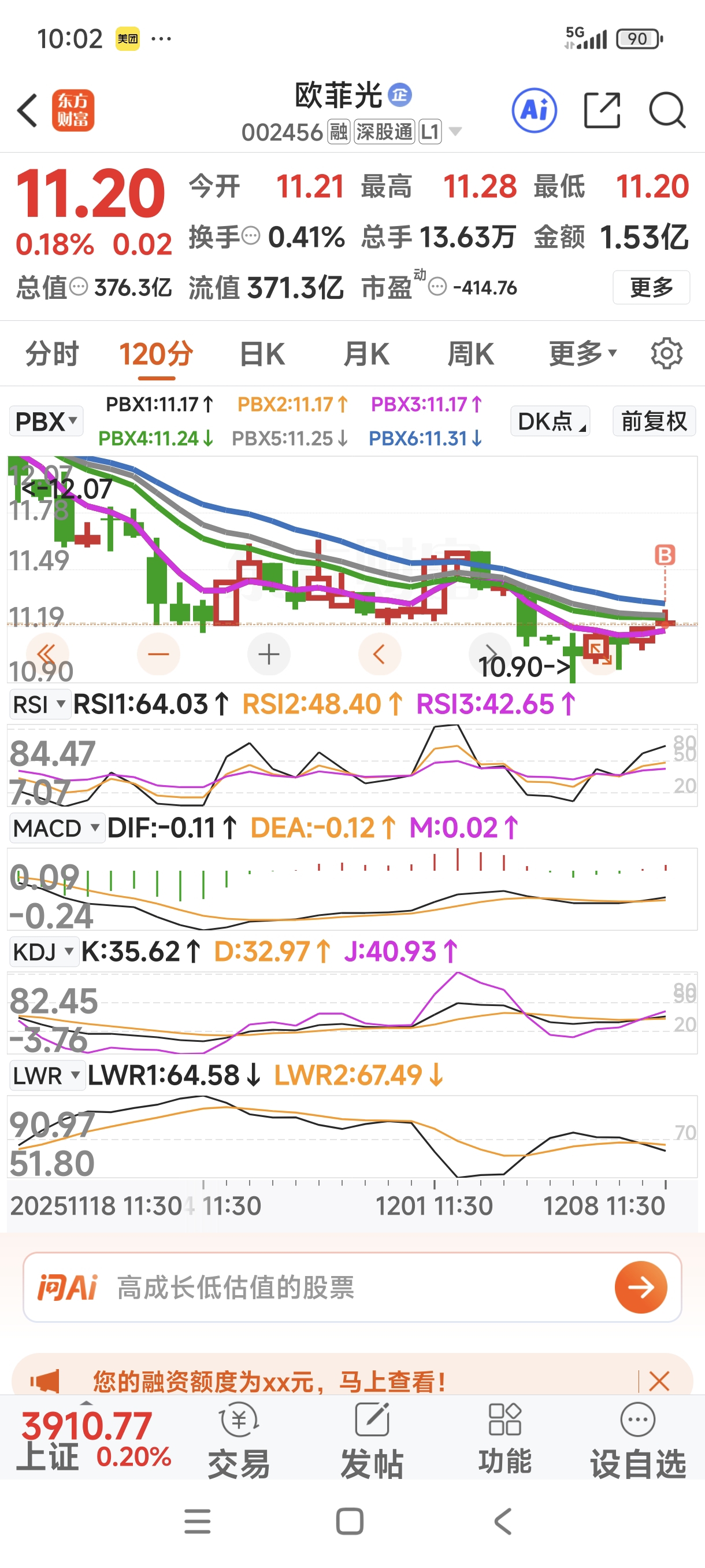Tap 您的融资额度 banner link

click(x=269, y=1381)
